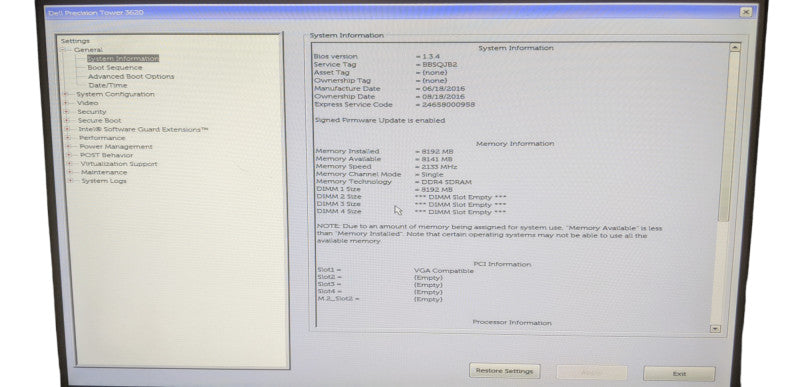
Task: Expand the Secure Boot node
Action: pos(66,121)
